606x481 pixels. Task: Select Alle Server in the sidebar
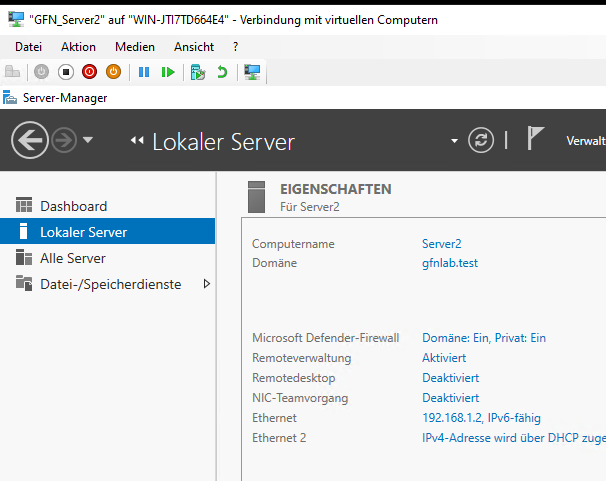(73, 258)
